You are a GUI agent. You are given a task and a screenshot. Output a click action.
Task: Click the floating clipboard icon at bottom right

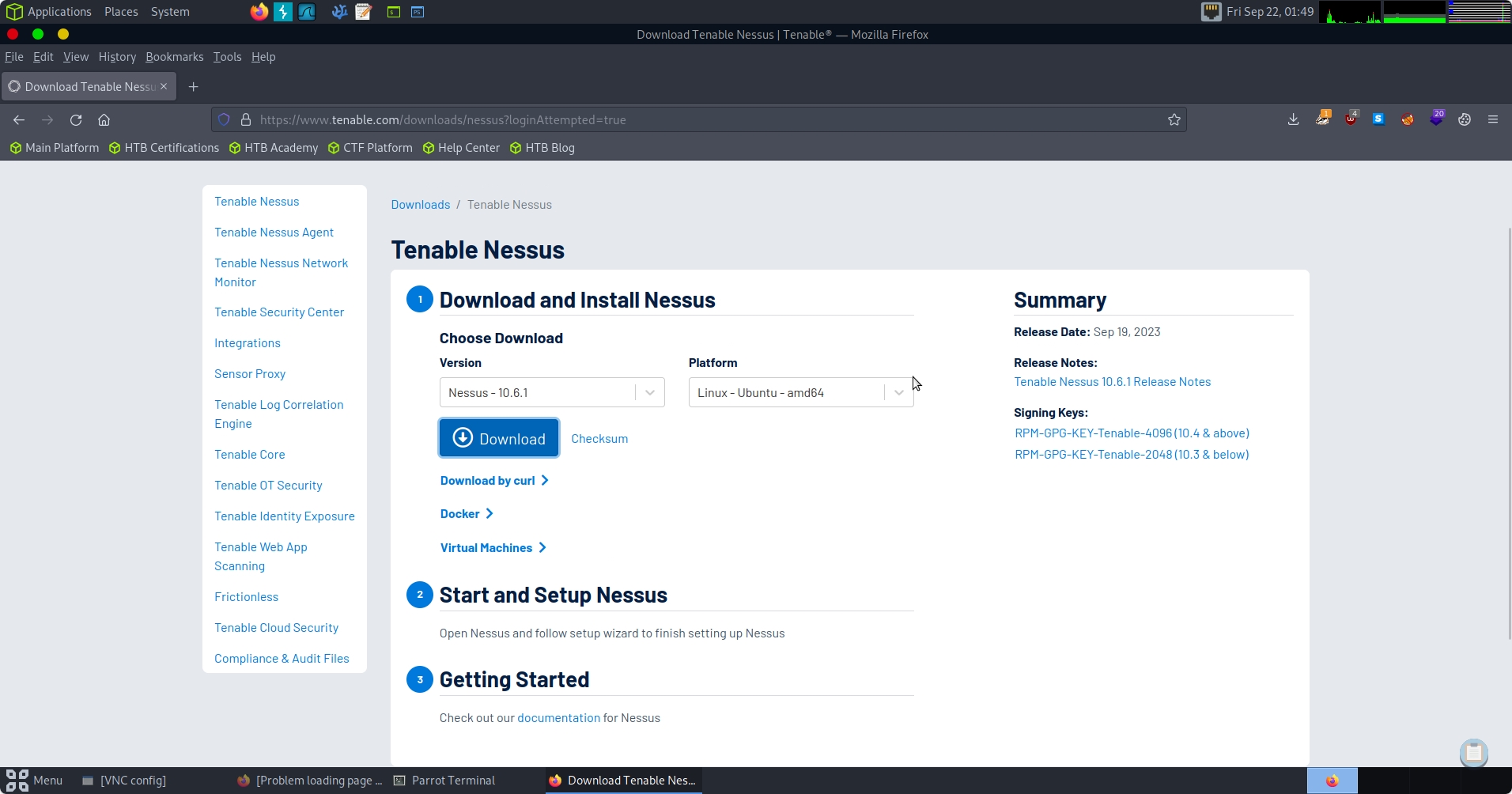point(1474,753)
